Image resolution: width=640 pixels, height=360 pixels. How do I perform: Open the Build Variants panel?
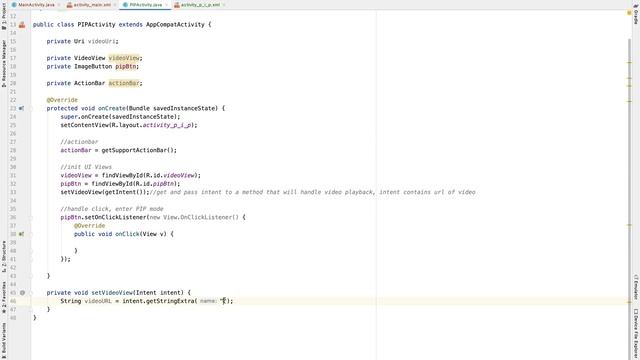(x=4, y=341)
